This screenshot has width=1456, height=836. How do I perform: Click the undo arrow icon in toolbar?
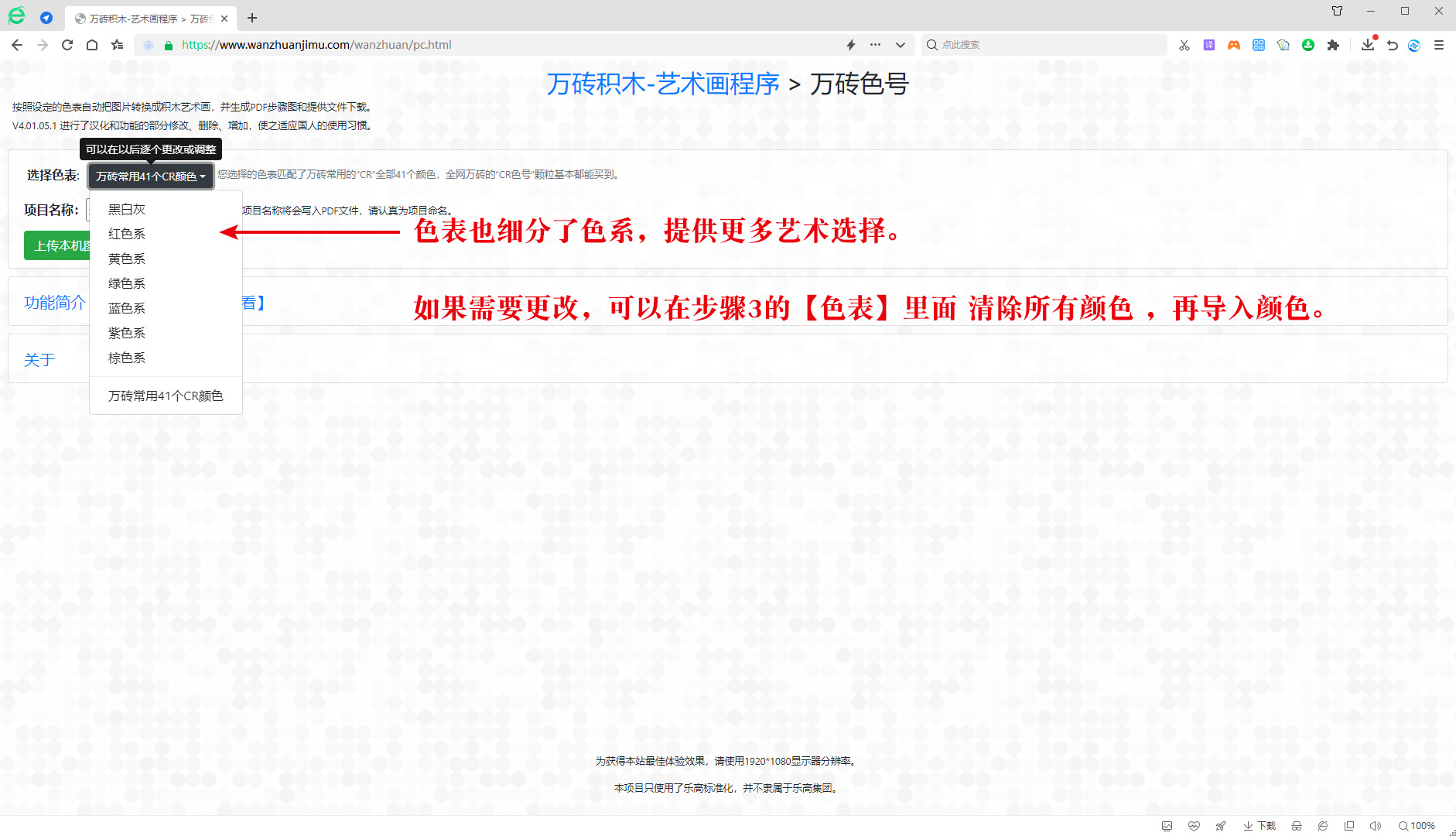click(x=1393, y=45)
